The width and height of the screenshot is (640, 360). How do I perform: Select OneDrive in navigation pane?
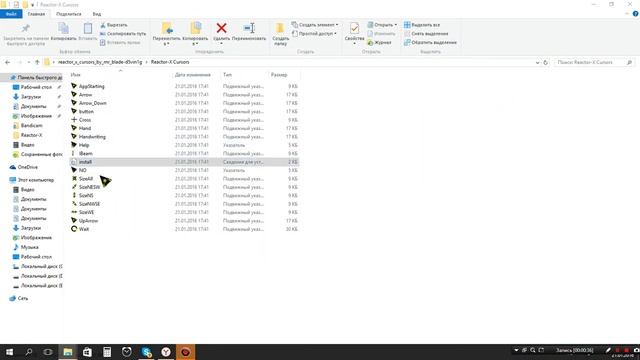(x=27, y=167)
